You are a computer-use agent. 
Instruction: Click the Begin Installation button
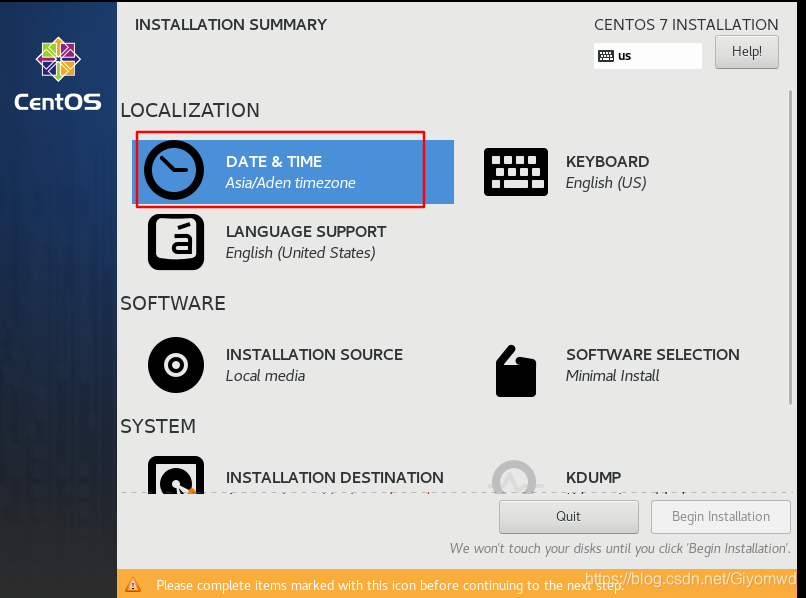tap(721, 517)
